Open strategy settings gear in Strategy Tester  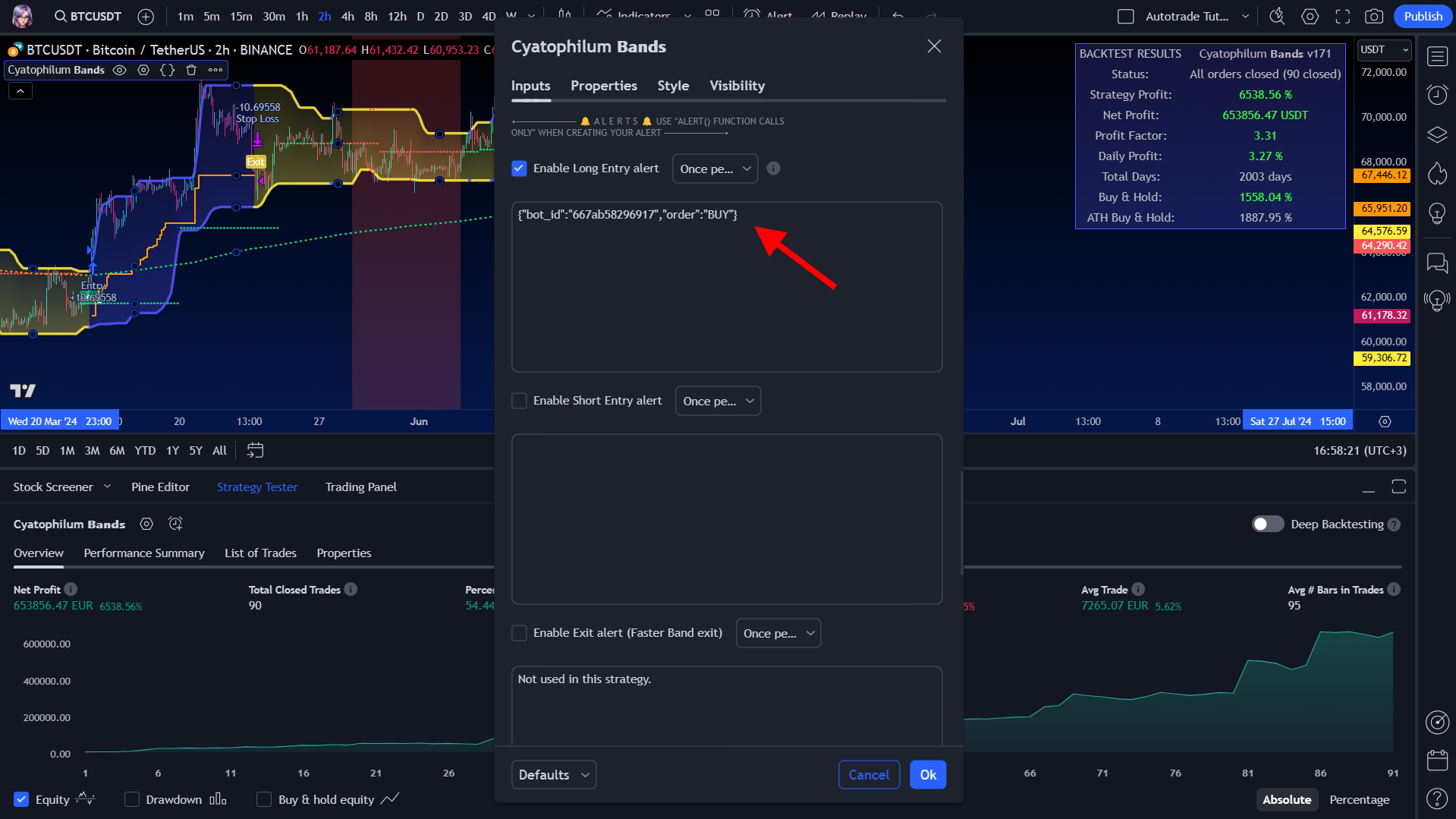point(146,524)
